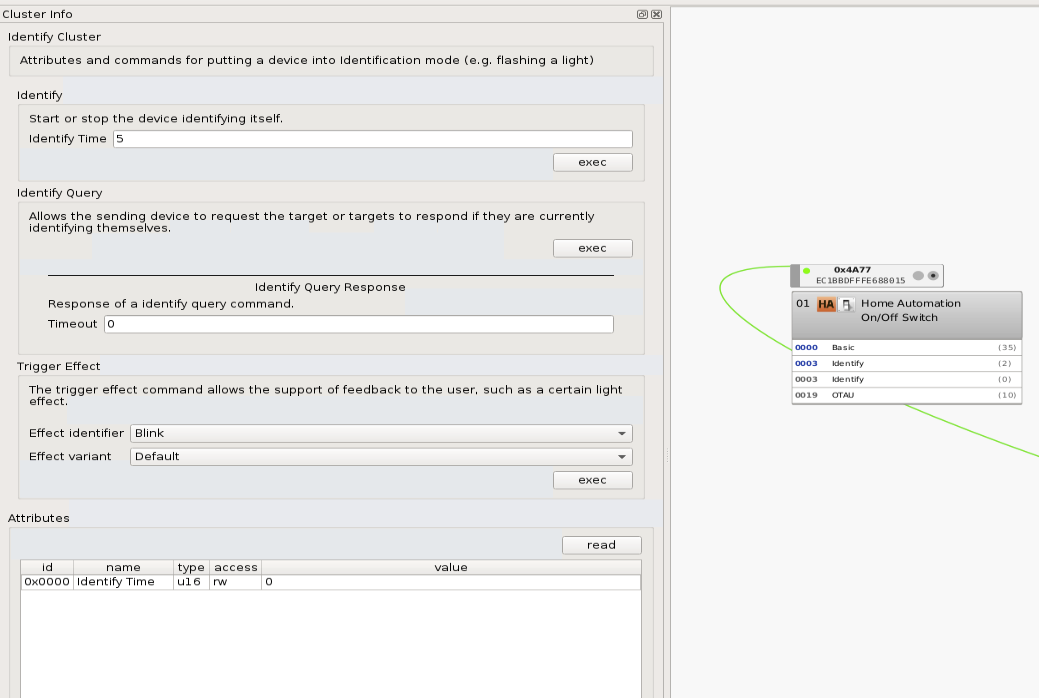Float the Cluster Info panel
Screen dimensions: 1039x698
(x=642, y=14)
